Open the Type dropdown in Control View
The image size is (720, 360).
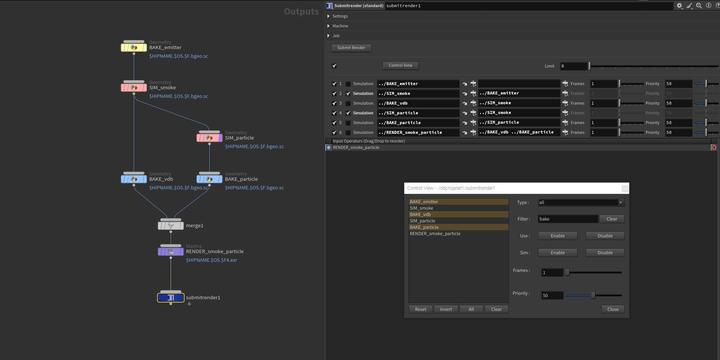pos(581,202)
